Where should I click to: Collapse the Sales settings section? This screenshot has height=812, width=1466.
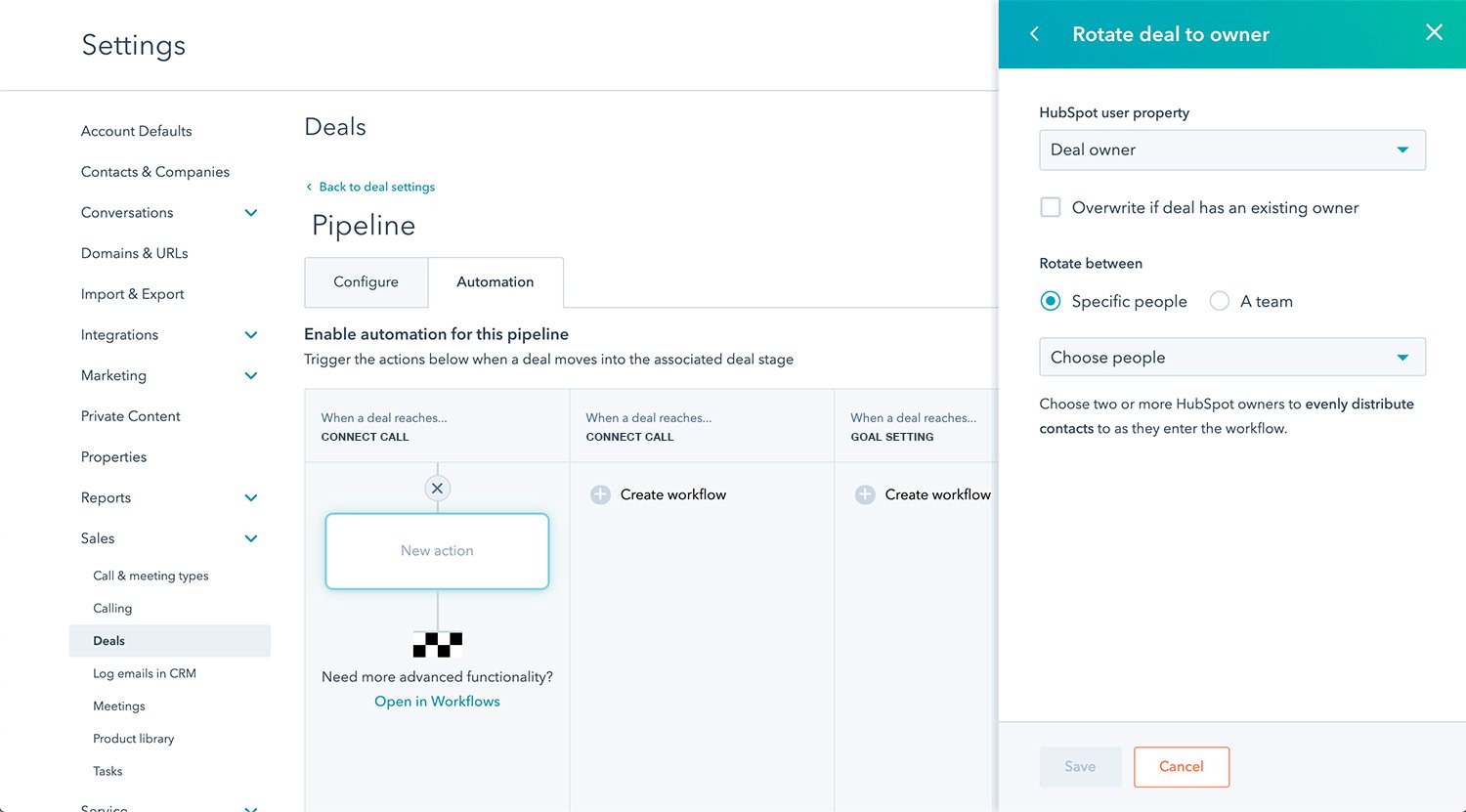[x=251, y=538]
